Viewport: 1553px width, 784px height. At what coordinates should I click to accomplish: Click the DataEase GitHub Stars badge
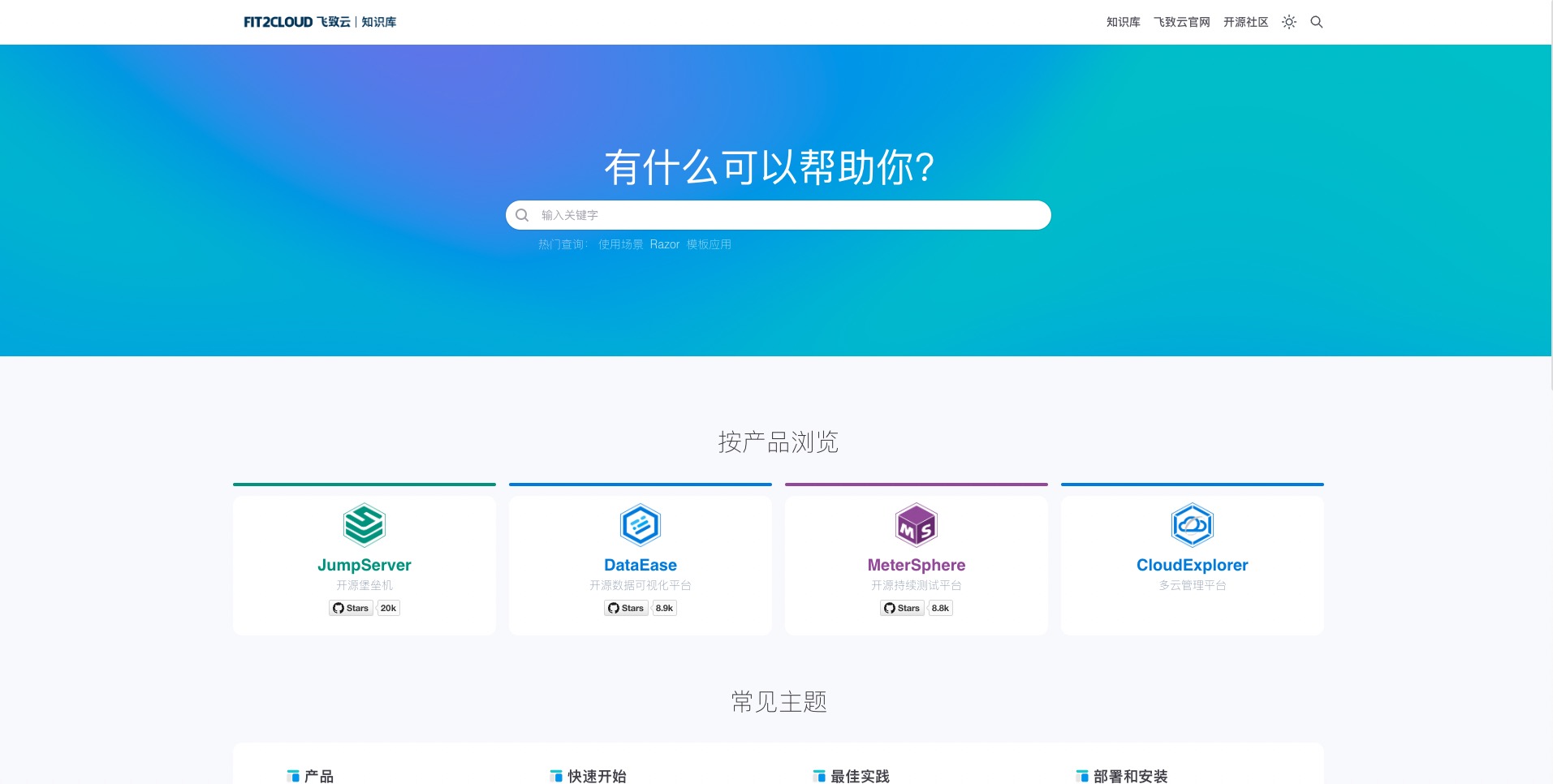627,608
